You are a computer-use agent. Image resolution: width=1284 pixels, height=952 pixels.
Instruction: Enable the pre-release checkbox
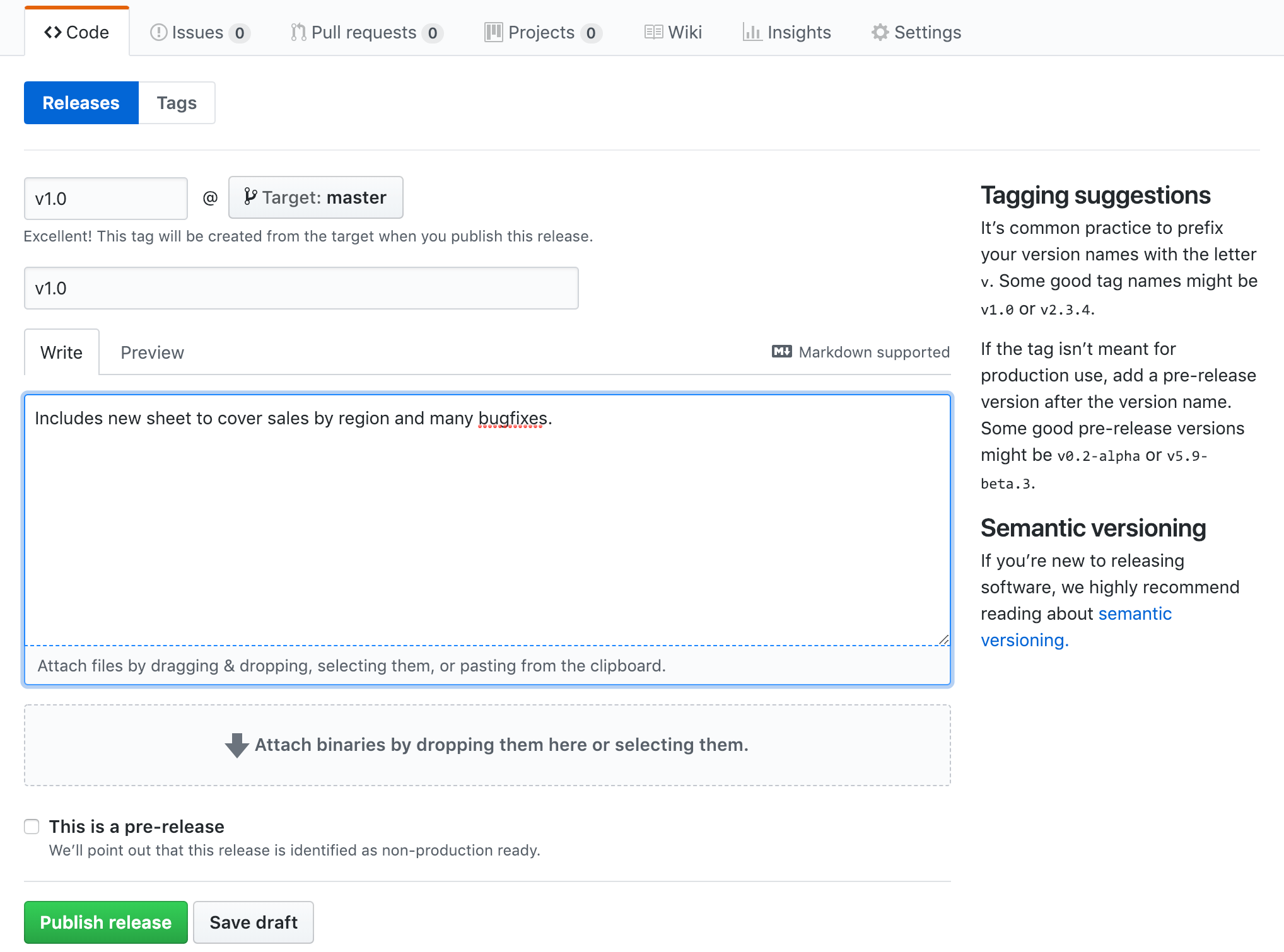point(32,827)
